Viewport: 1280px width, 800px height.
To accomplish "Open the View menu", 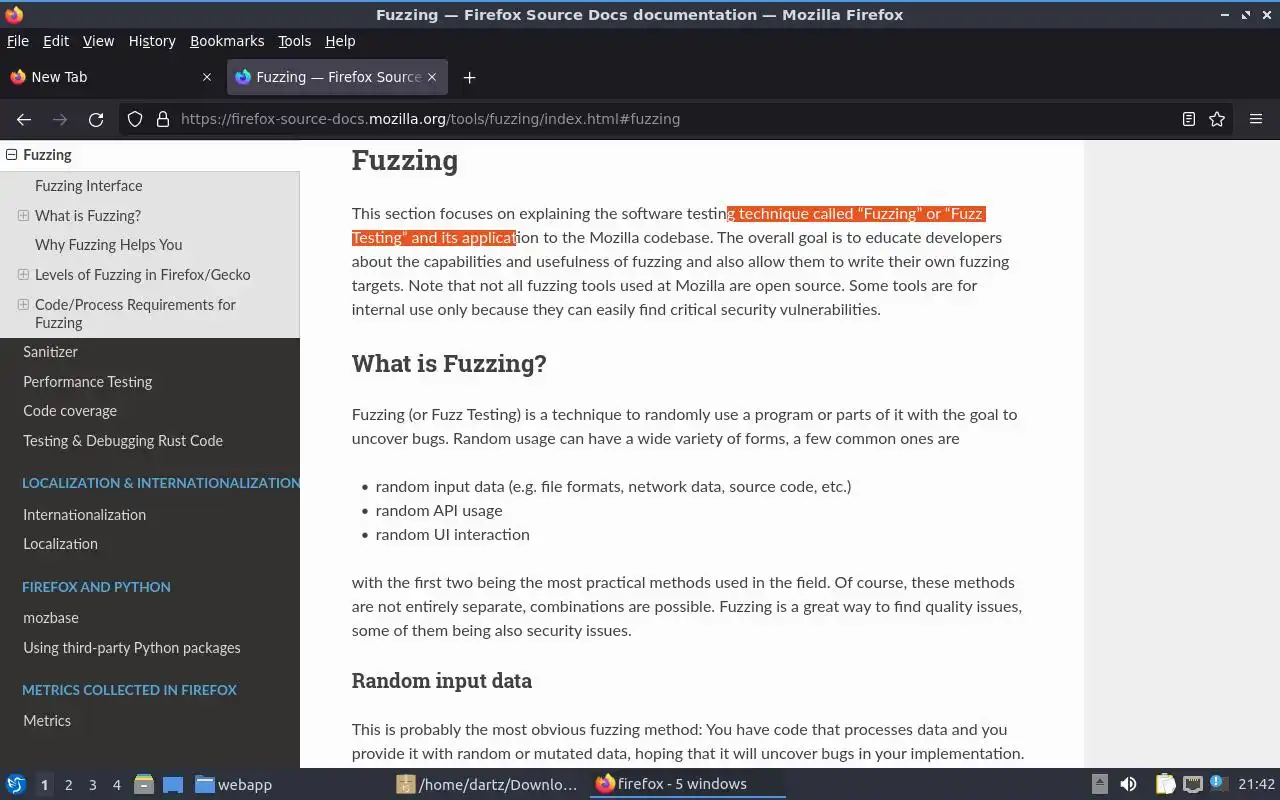I will (x=98, y=41).
